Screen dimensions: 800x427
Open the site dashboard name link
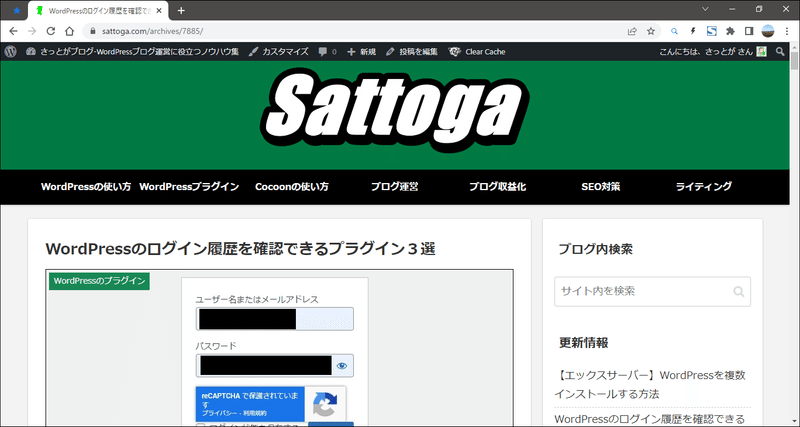(132, 52)
